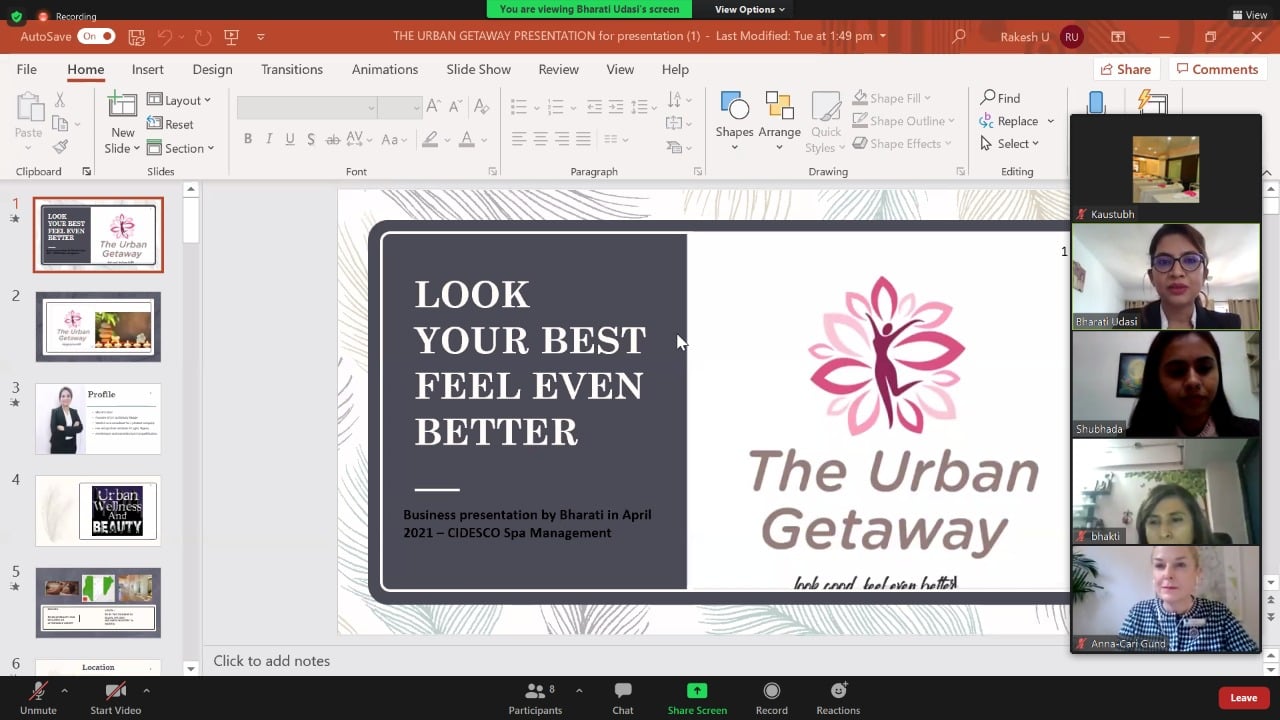Select slide 4 thumbnail Urban Wellness and Beauty
The image size is (1280, 720).
[x=98, y=511]
